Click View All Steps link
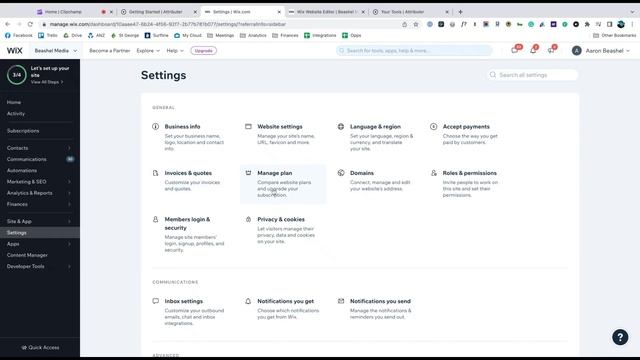The height and width of the screenshot is (360, 640). tap(47, 82)
